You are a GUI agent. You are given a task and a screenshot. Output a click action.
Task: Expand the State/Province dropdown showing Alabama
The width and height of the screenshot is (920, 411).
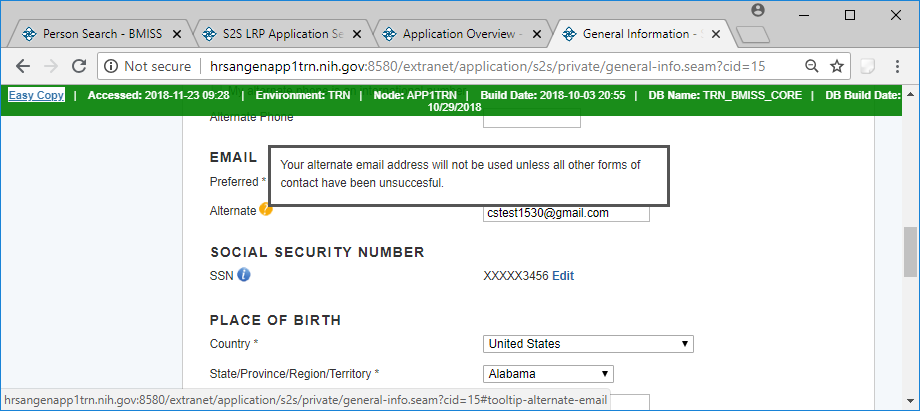(548, 374)
